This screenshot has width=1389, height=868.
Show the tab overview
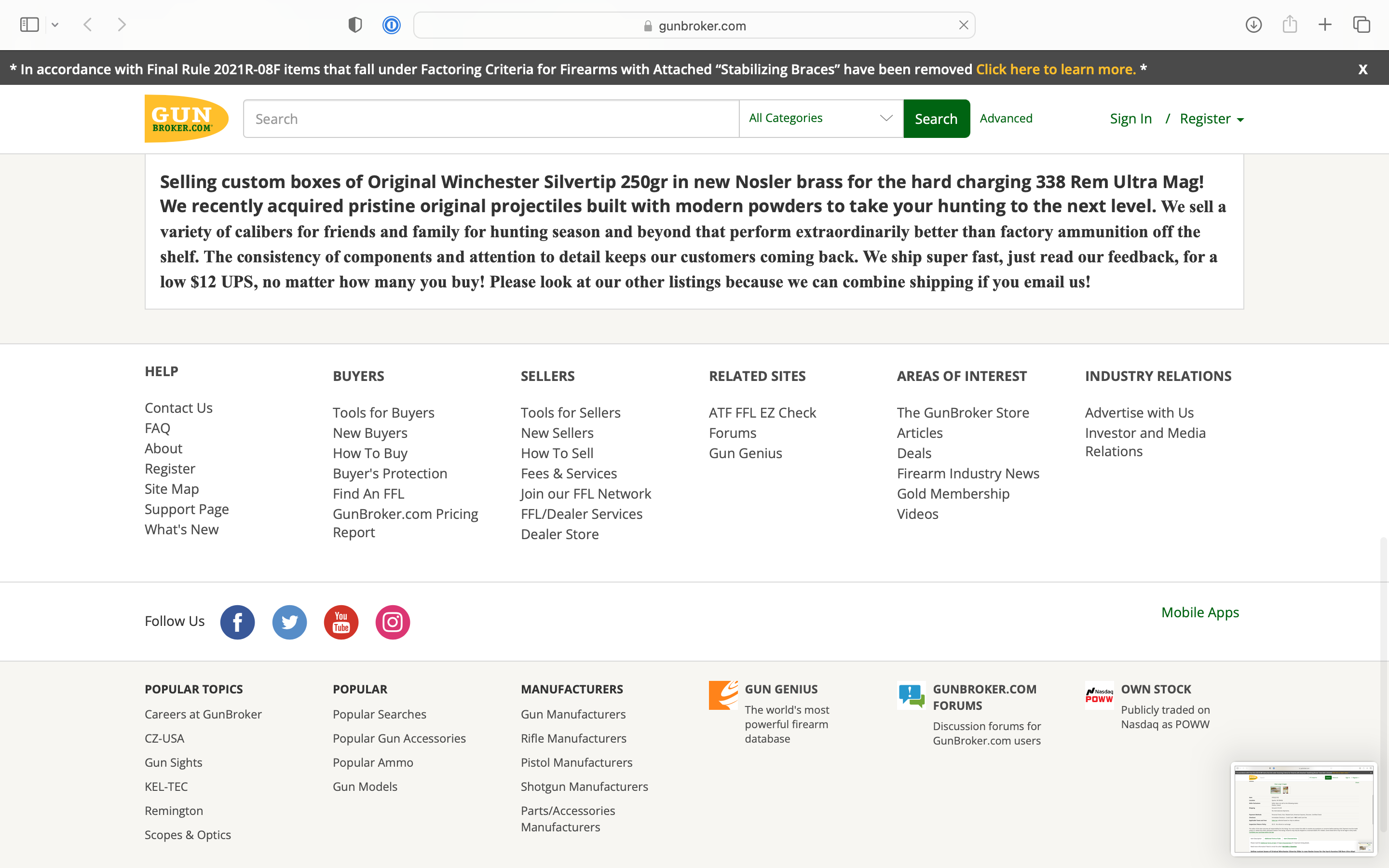click(1362, 25)
